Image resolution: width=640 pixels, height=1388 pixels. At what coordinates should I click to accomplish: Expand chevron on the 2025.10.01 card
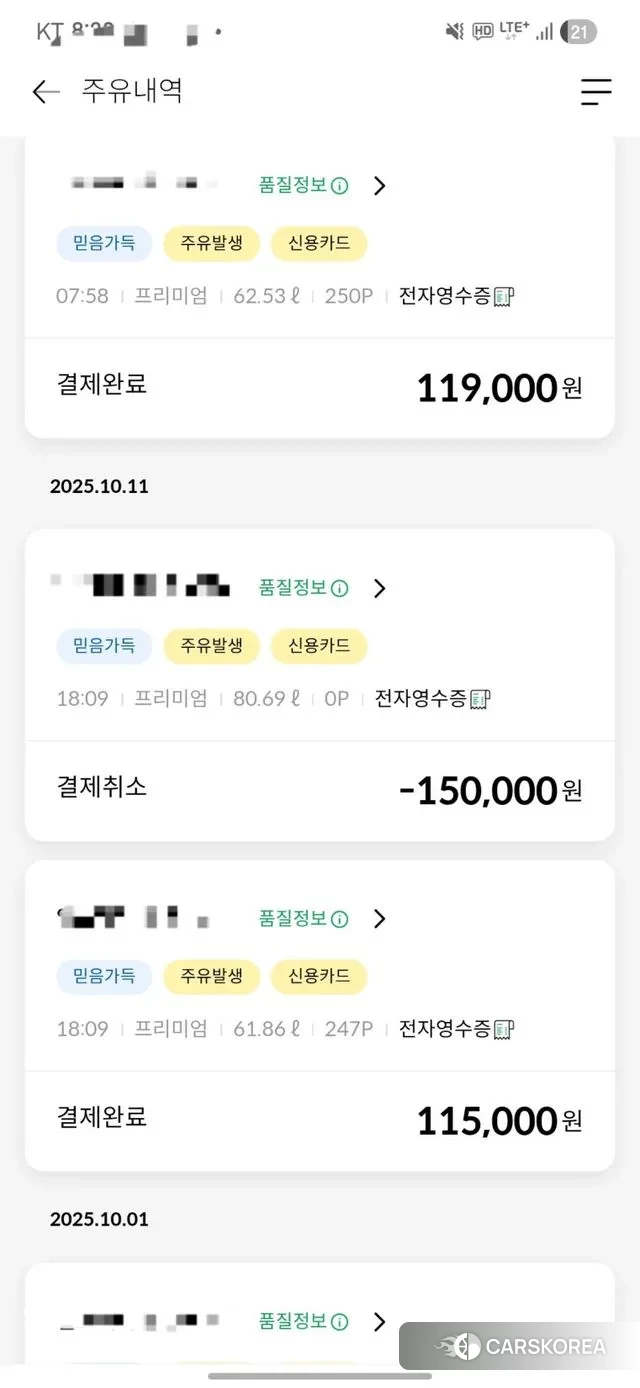[x=379, y=1322]
